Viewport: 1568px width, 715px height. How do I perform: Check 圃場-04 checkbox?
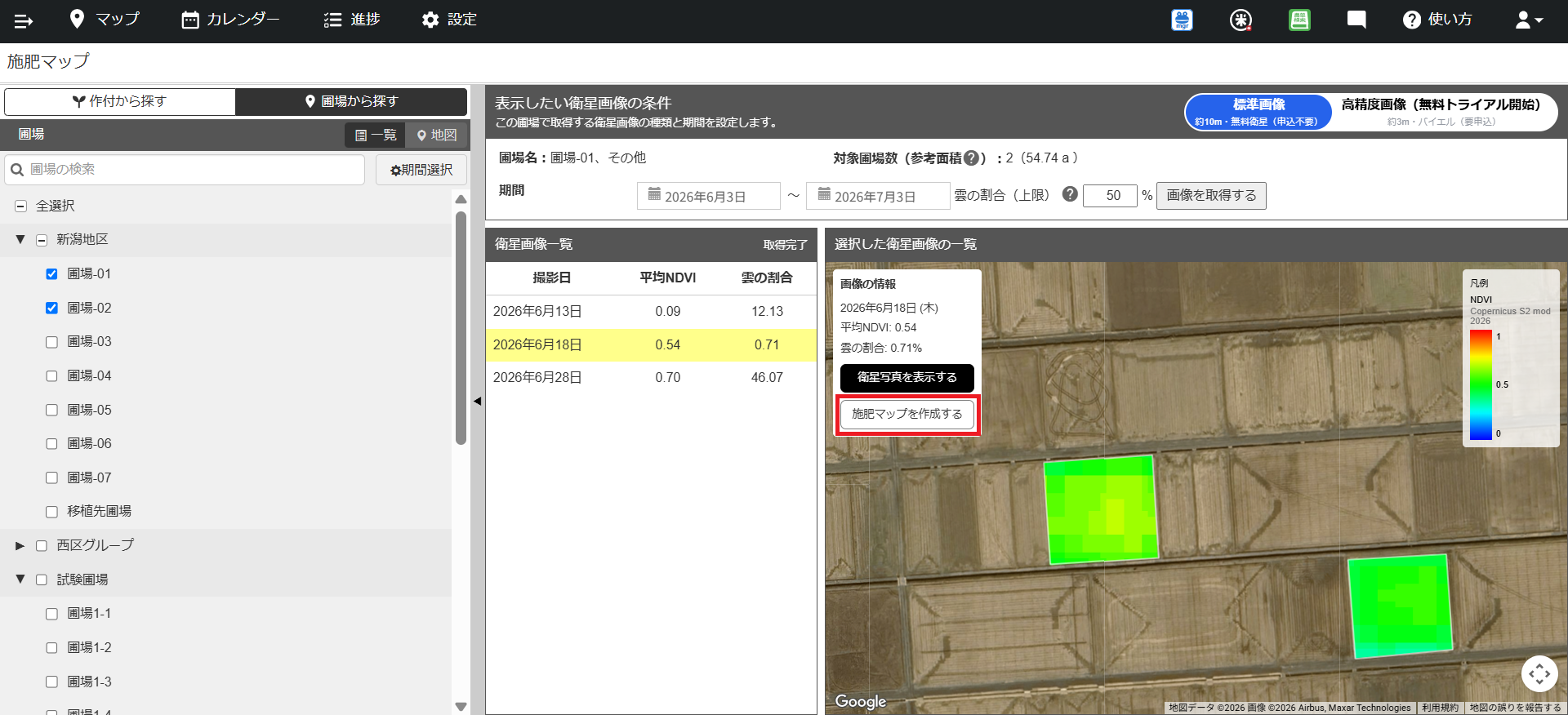pos(51,376)
